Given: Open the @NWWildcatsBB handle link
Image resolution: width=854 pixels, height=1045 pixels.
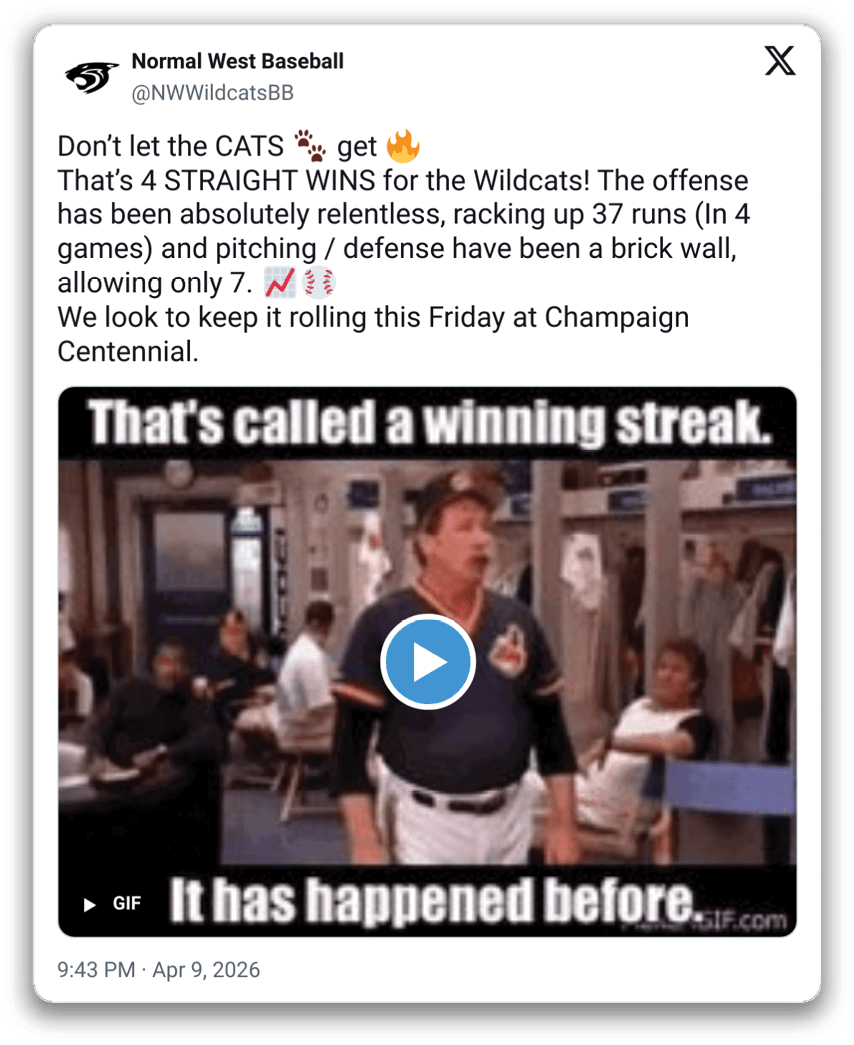Looking at the screenshot, I should [x=213, y=93].
